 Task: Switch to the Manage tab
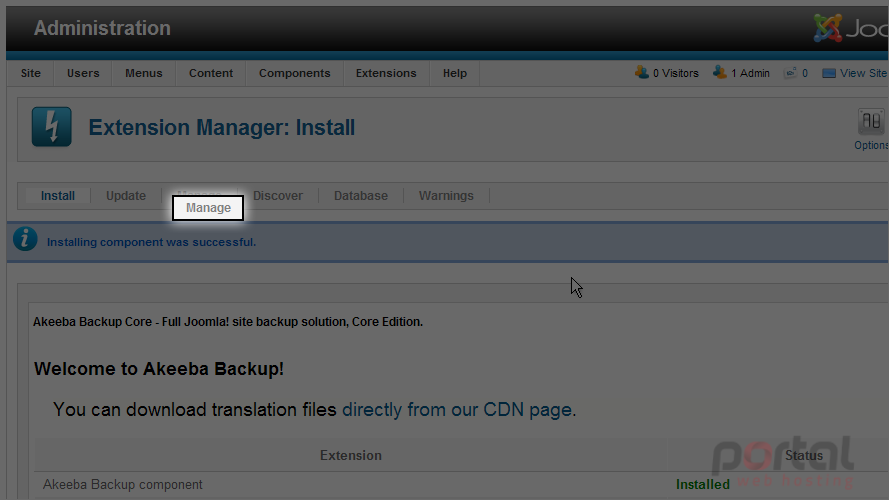coord(208,207)
